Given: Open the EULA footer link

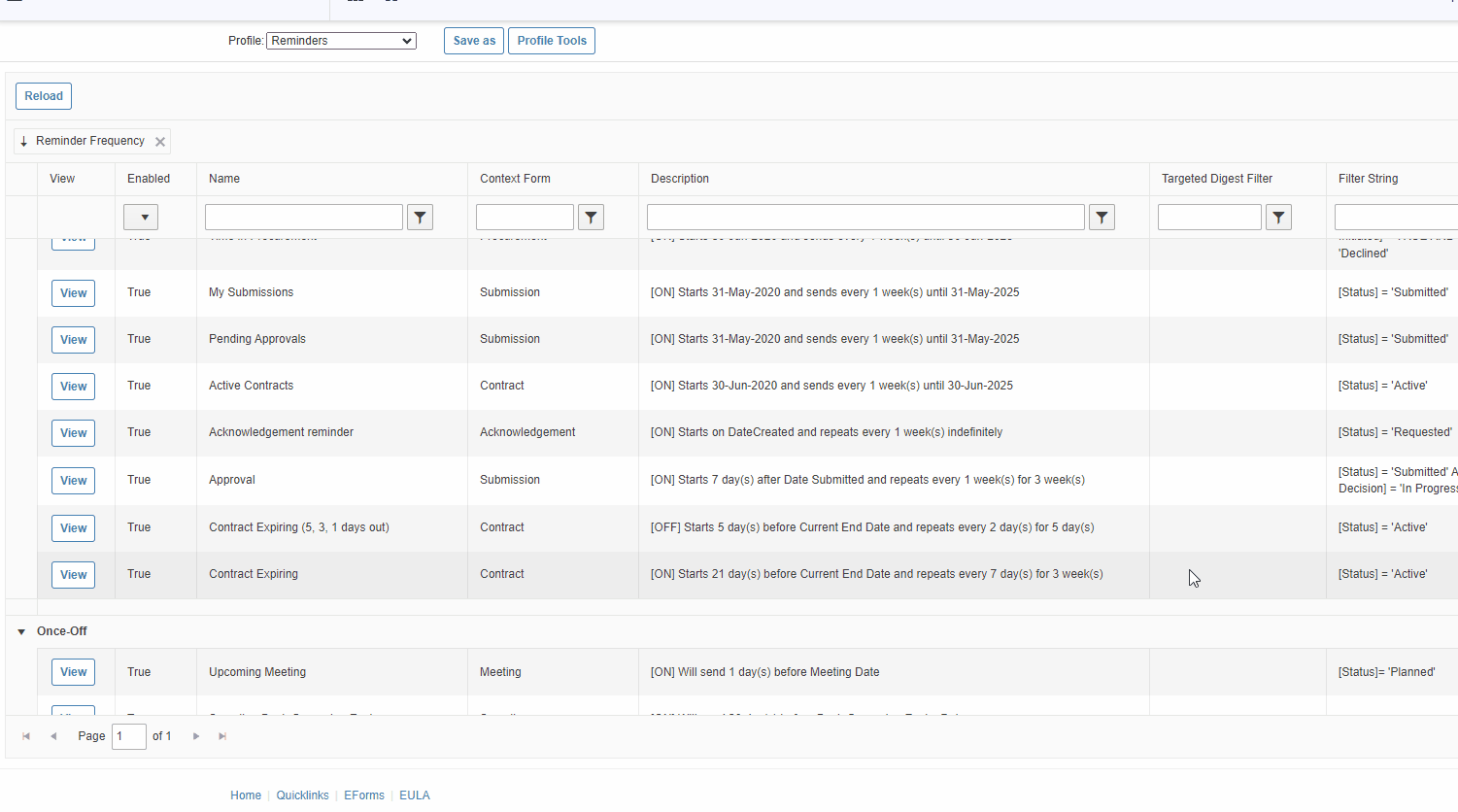Looking at the screenshot, I should 415,795.
